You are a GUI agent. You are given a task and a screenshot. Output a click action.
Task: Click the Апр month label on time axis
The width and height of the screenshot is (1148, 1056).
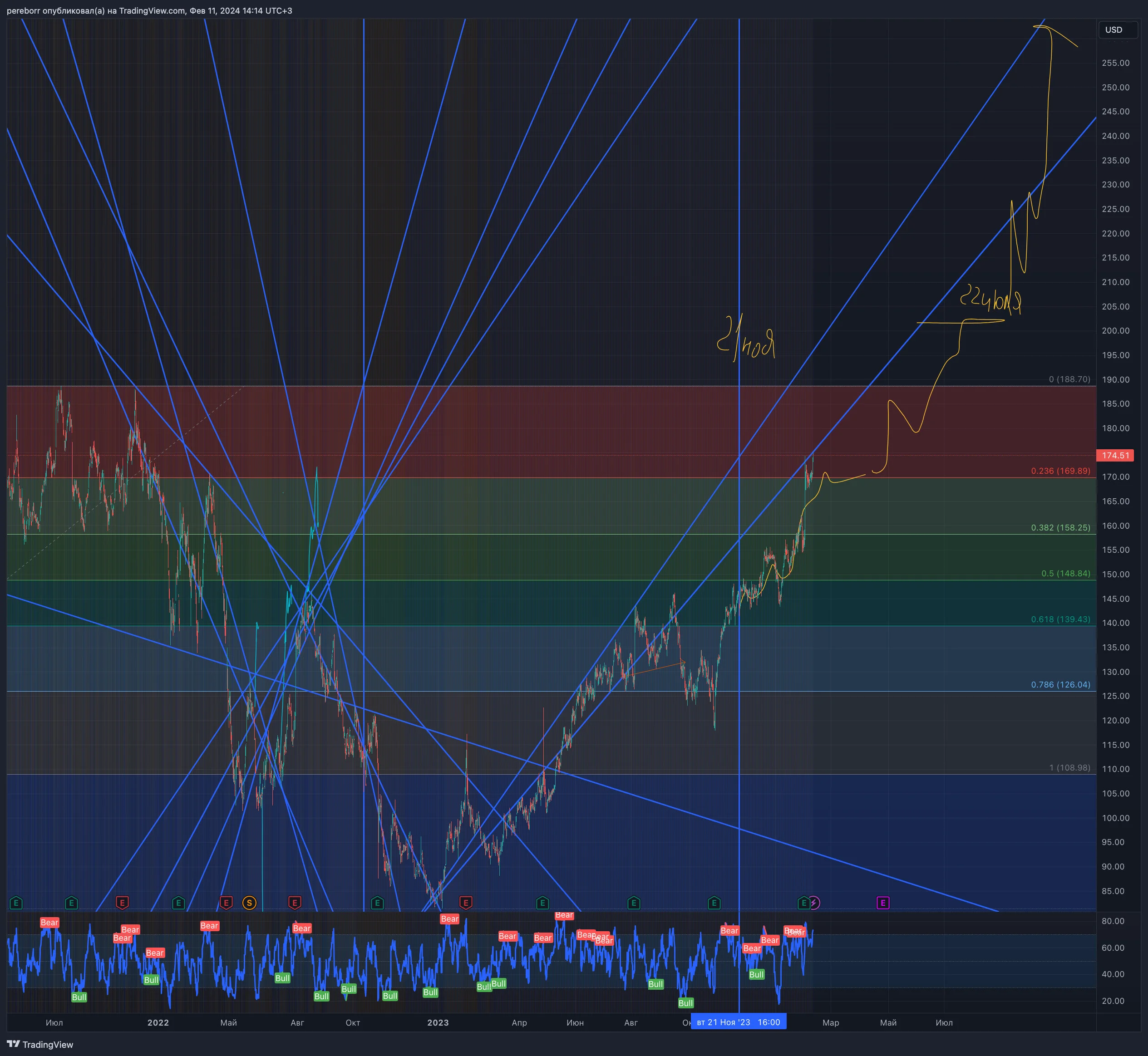coord(519,1022)
